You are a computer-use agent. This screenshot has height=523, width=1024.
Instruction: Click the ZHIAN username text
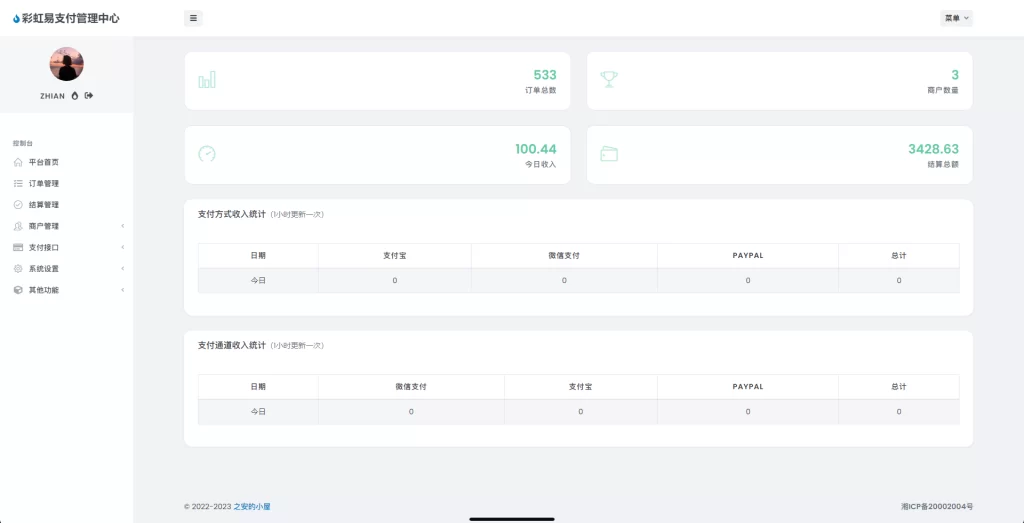(53, 96)
